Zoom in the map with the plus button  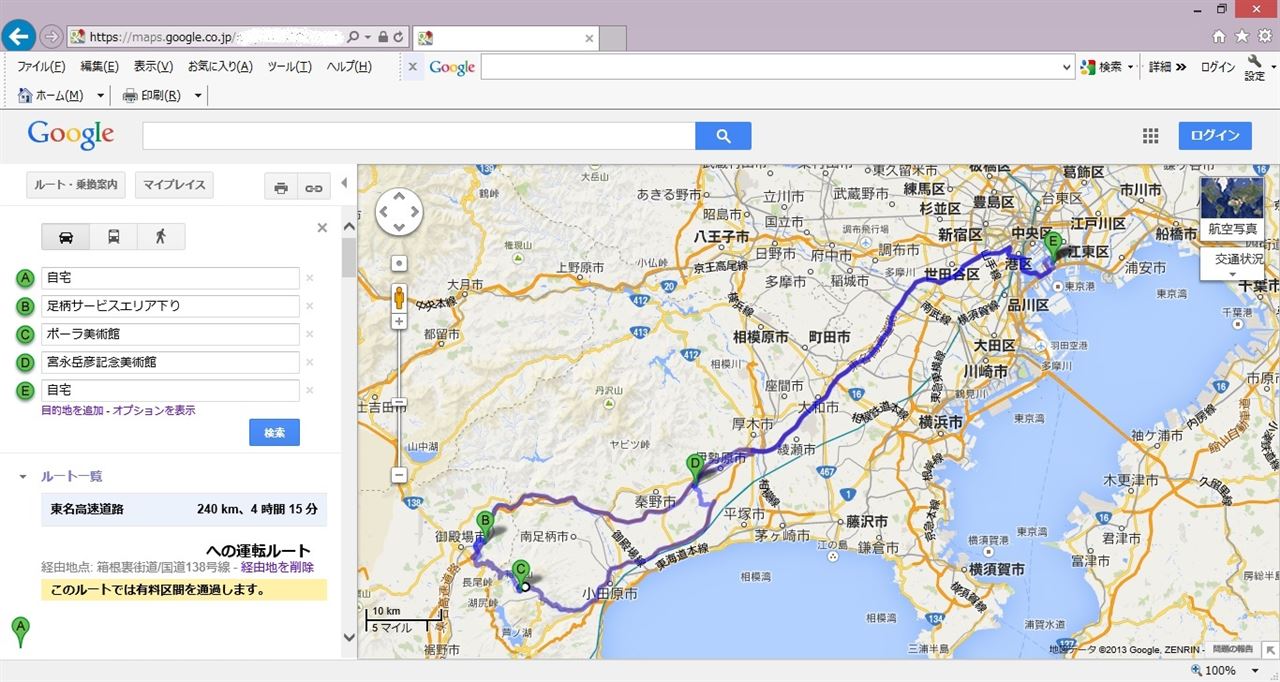399,321
